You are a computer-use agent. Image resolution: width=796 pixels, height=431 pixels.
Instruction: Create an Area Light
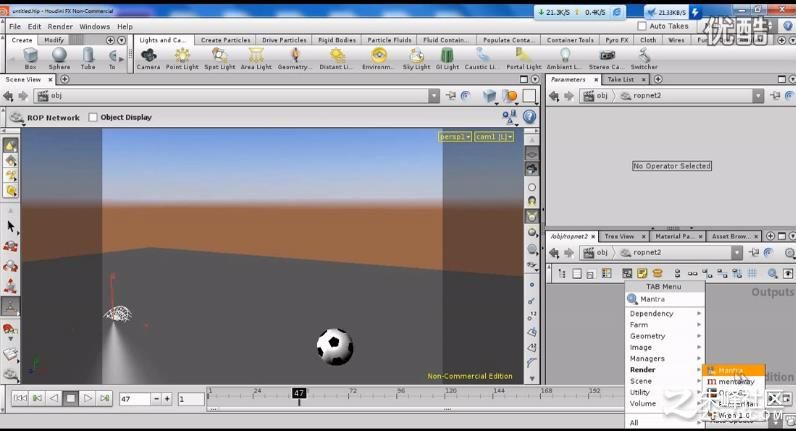(x=256, y=58)
